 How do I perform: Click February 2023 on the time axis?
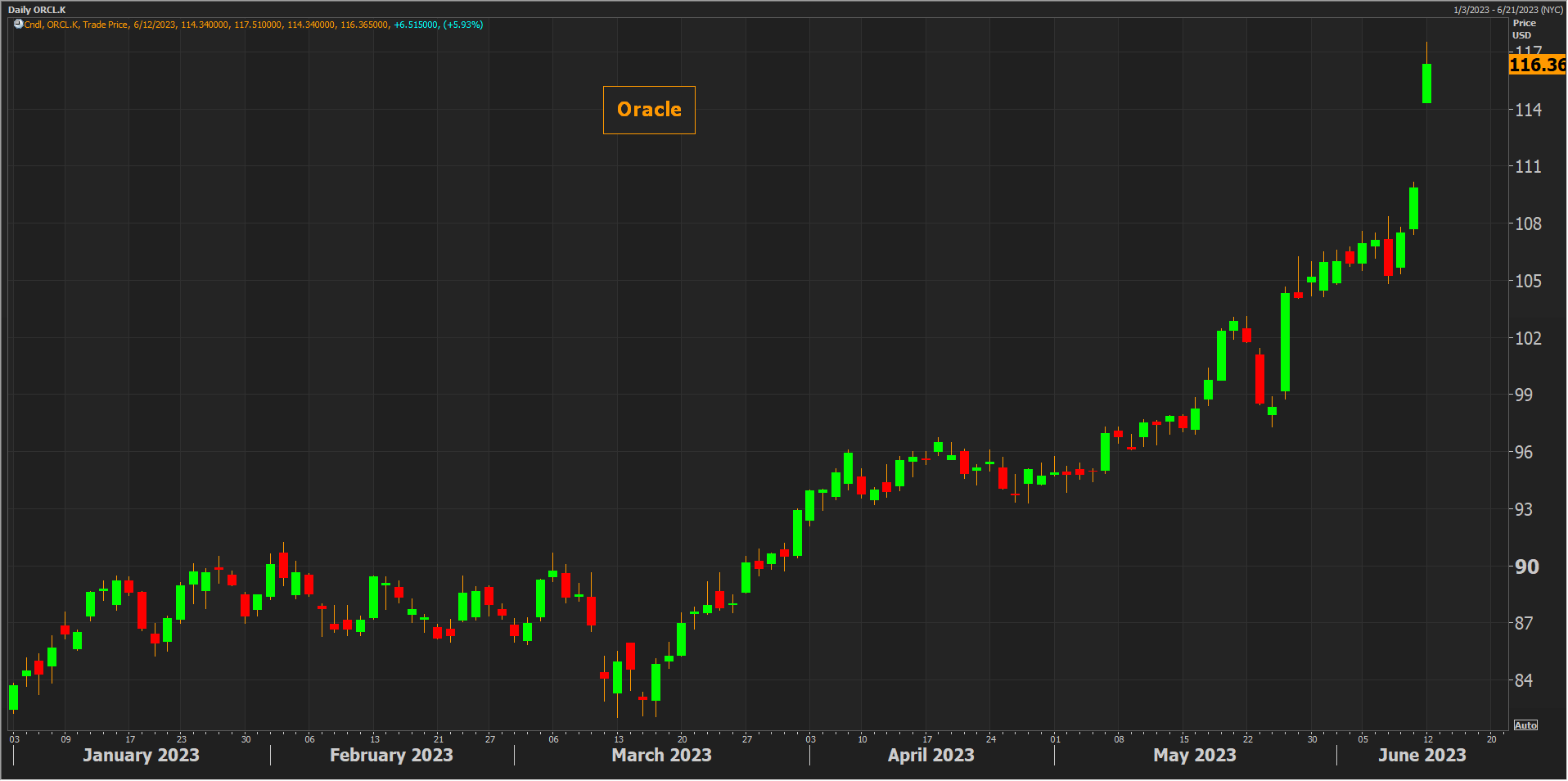click(x=391, y=755)
